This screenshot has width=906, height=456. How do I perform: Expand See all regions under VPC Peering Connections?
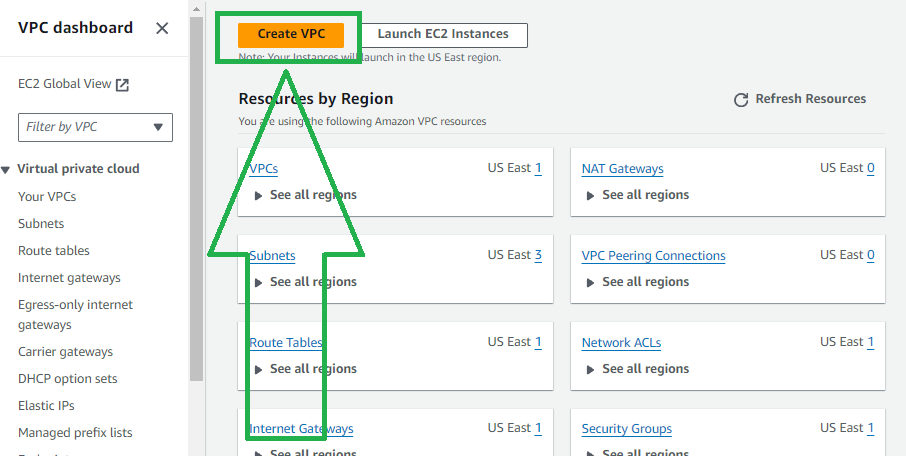(638, 282)
